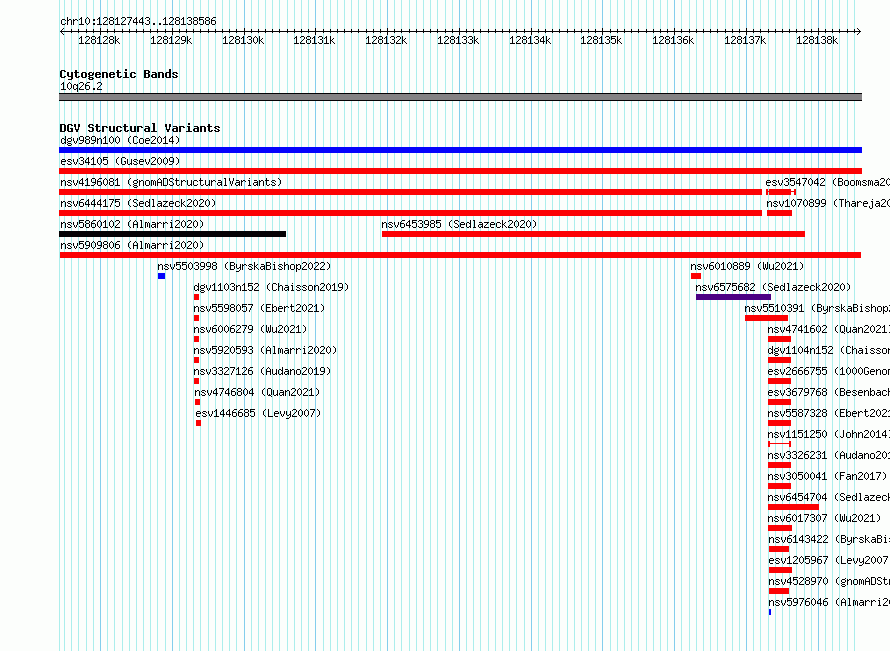
Task: Open variant nsv6010889 (Wu2021) label
Action: (747, 266)
